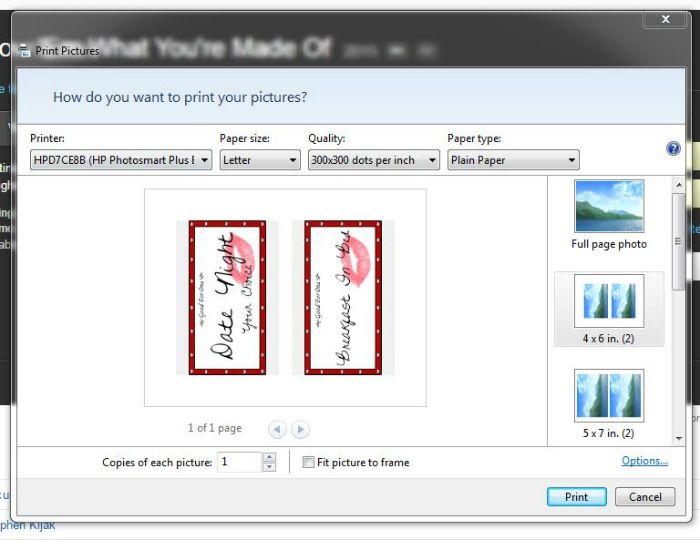Click the Cancel button
This screenshot has width=700, height=540.
645,497
